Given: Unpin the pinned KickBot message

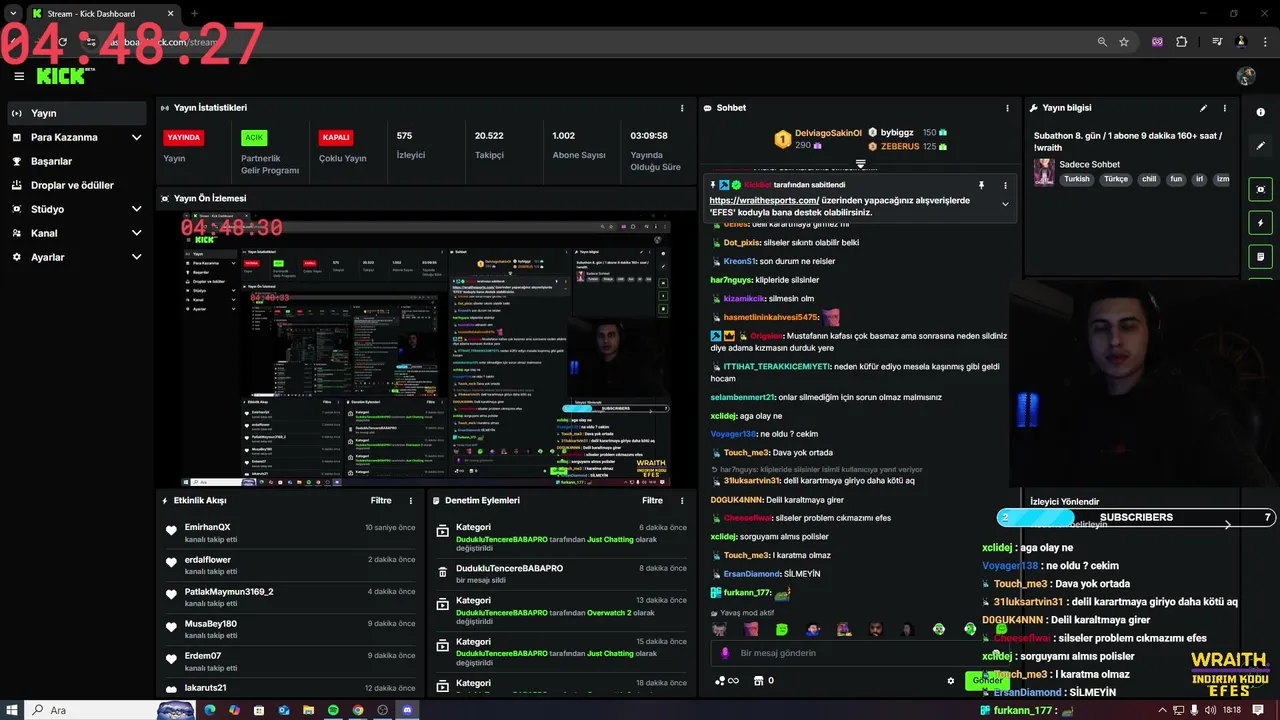Looking at the screenshot, I should coord(981,185).
